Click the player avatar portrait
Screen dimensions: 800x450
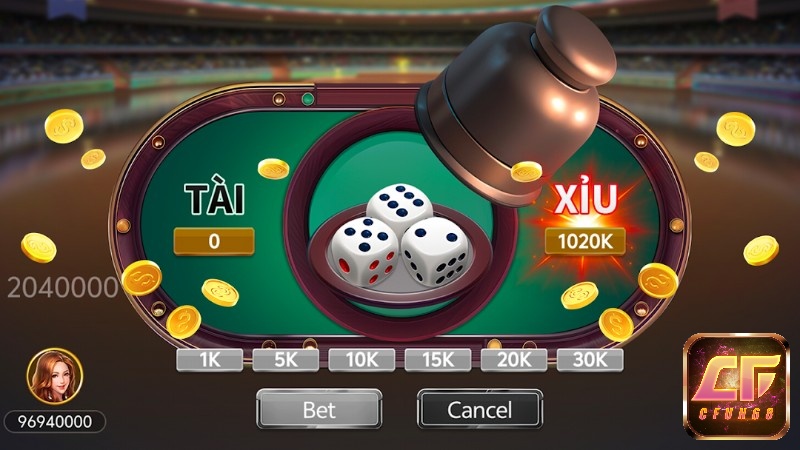click(55, 377)
